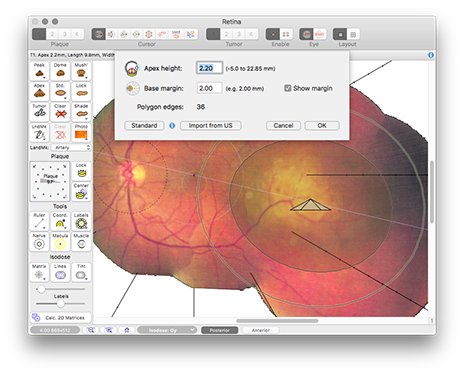Open the Shade tumor tool

coord(81,112)
